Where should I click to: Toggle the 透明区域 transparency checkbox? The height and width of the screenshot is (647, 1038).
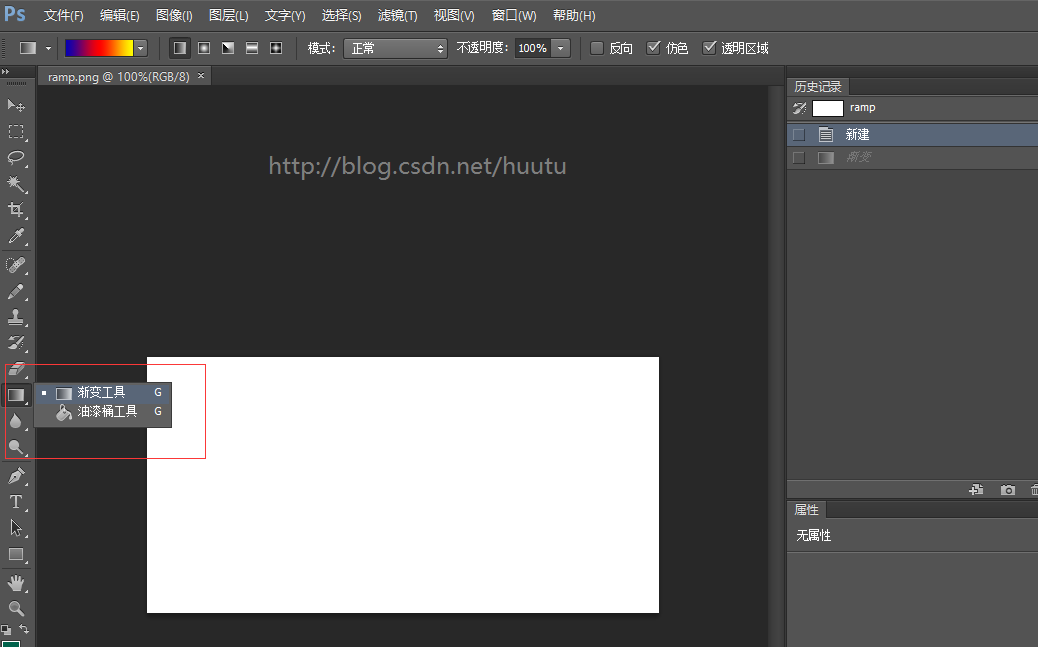coord(709,48)
